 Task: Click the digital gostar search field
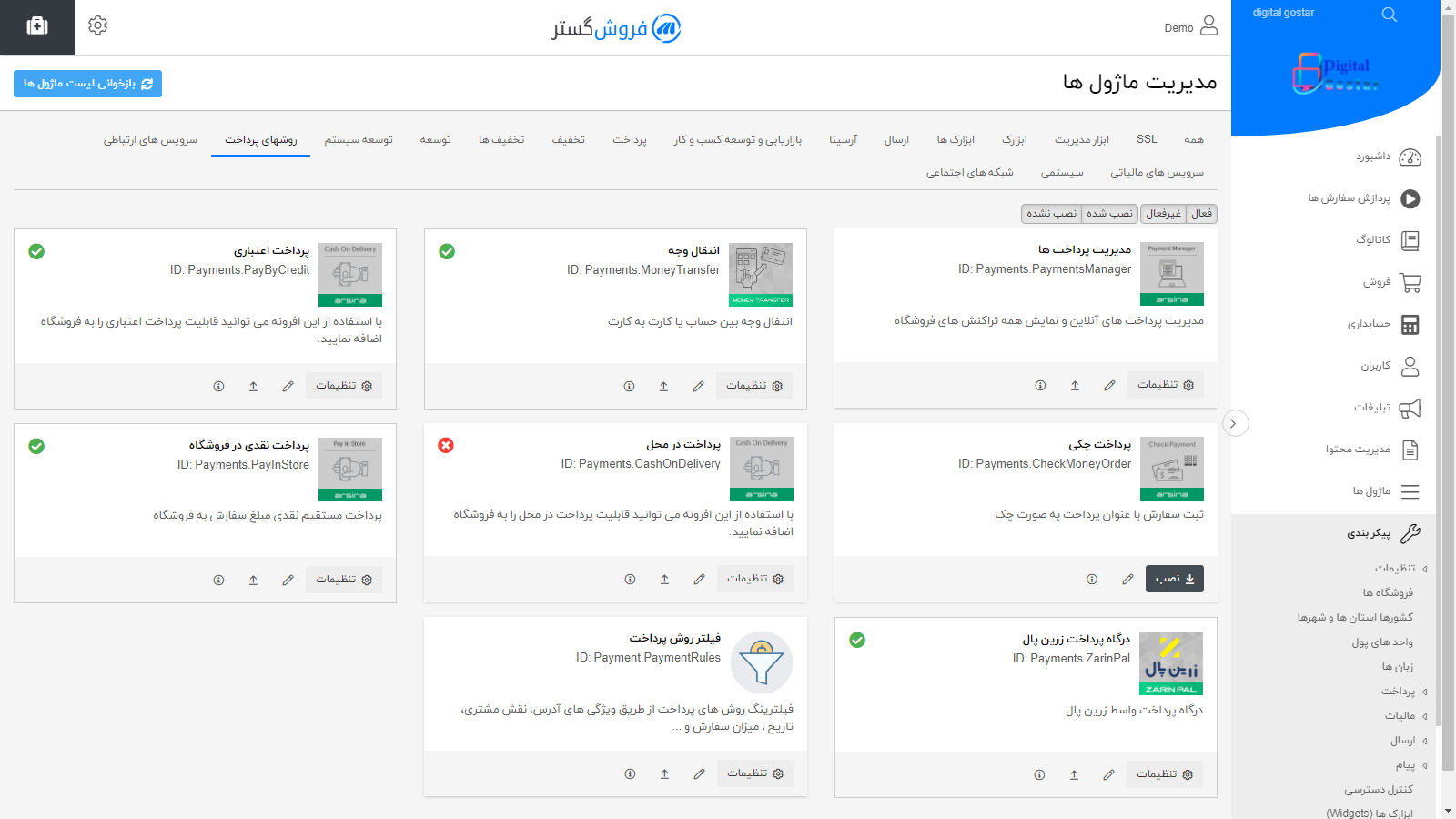(x=1319, y=13)
